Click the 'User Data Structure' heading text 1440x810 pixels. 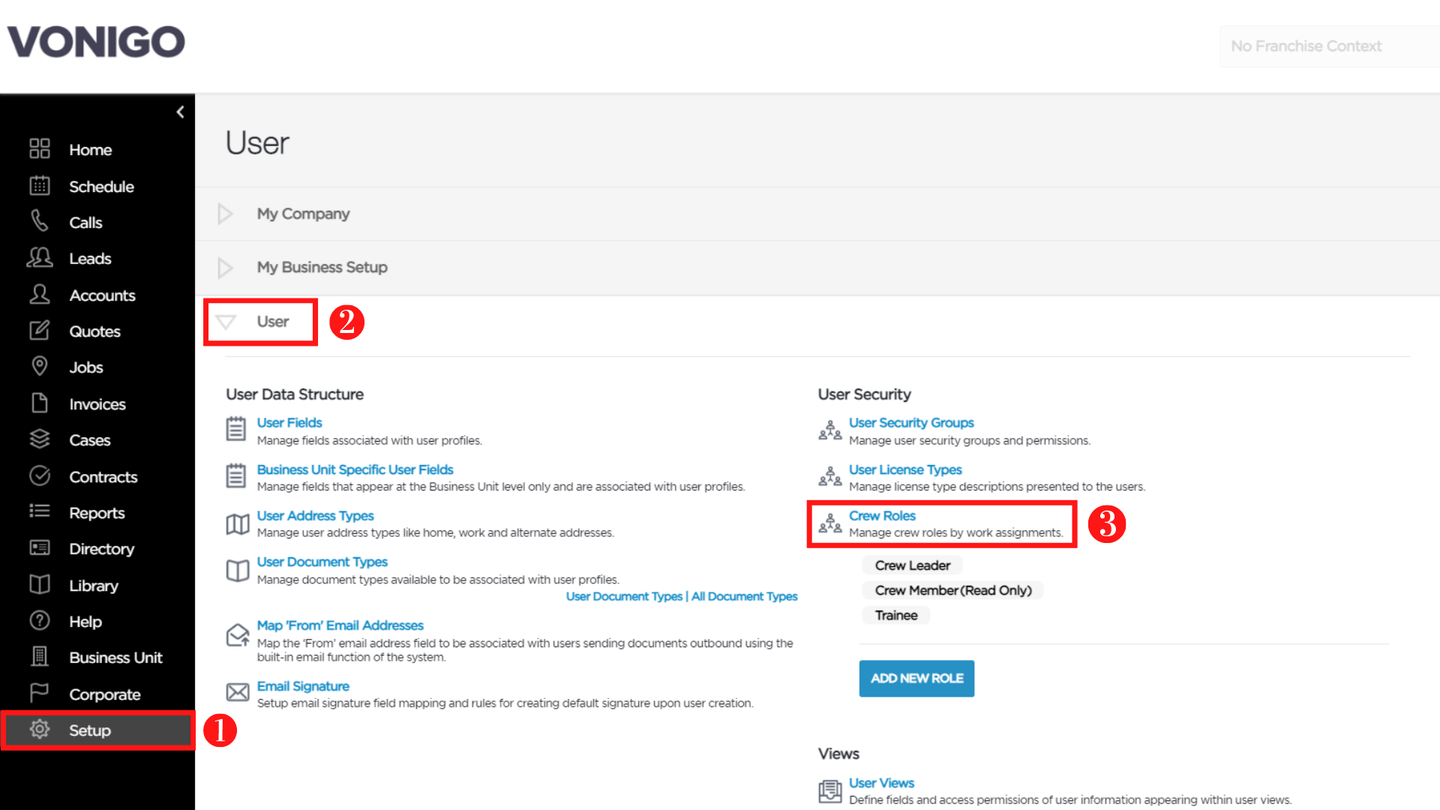pos(295,394)
